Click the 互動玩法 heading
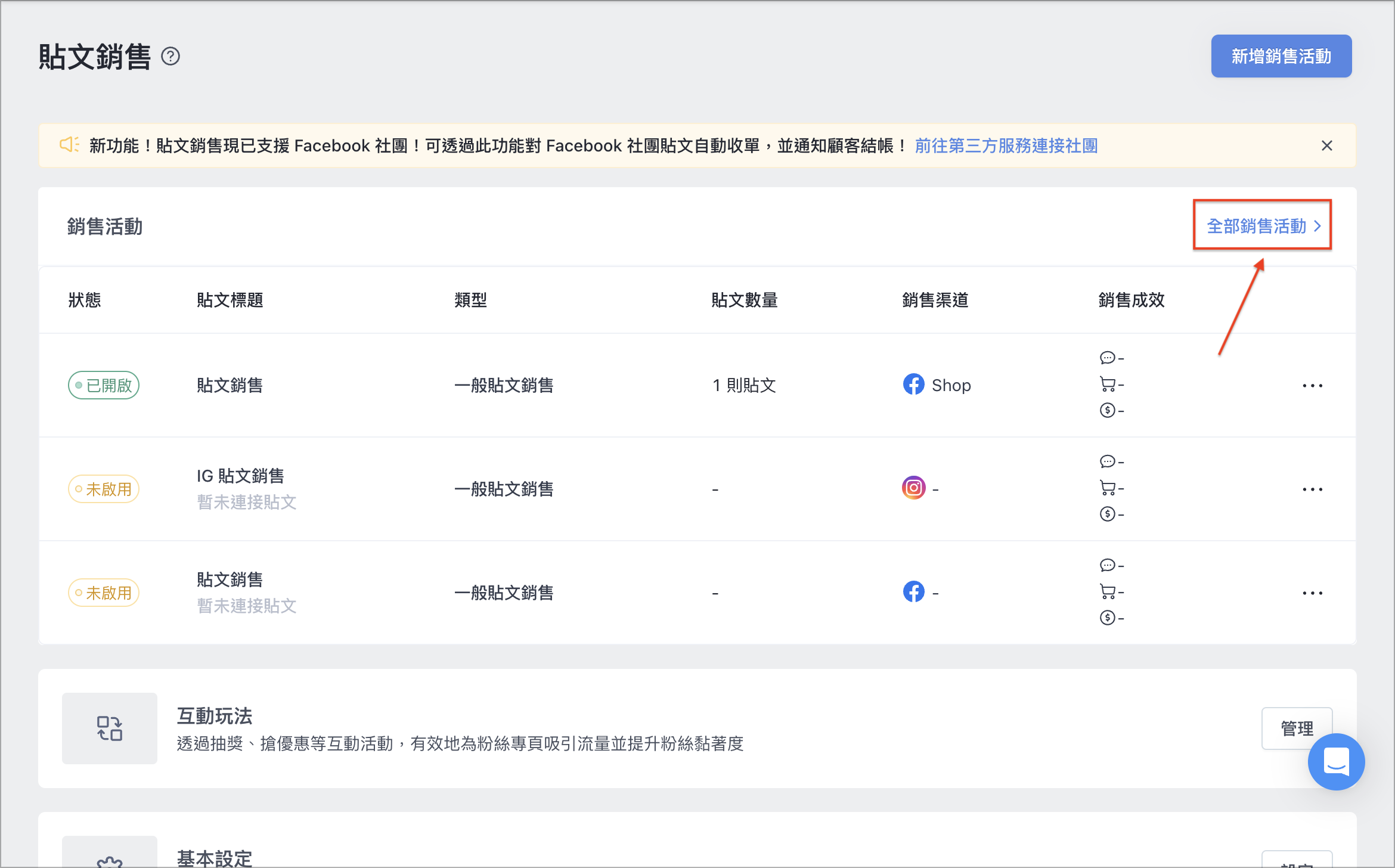Image resolution: width=1395 pixels, height=868 pixels. click(215, 715)
